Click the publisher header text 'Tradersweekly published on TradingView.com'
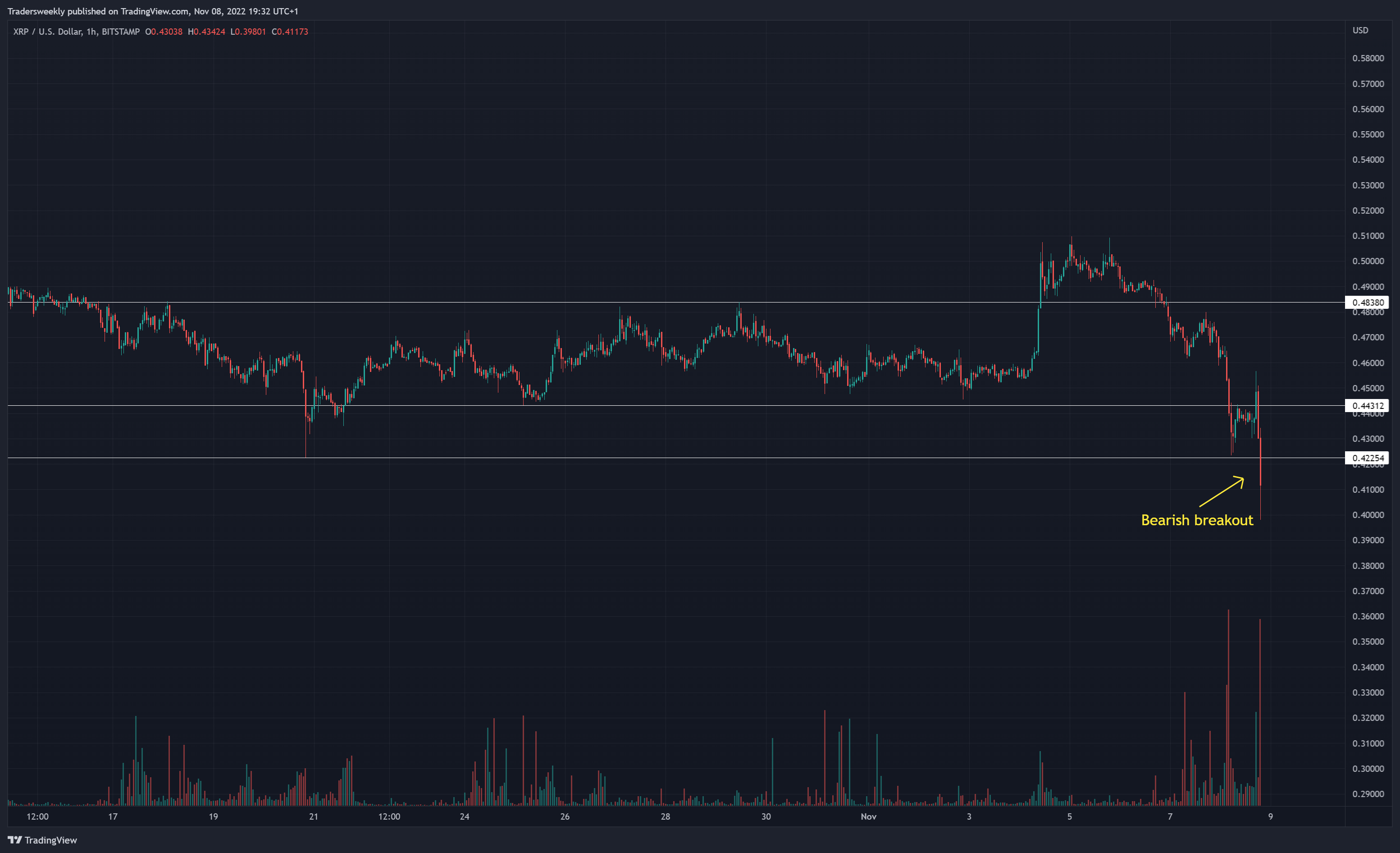Image resolution: width=1400 pixels, height=853 pixels. [98, 11]
